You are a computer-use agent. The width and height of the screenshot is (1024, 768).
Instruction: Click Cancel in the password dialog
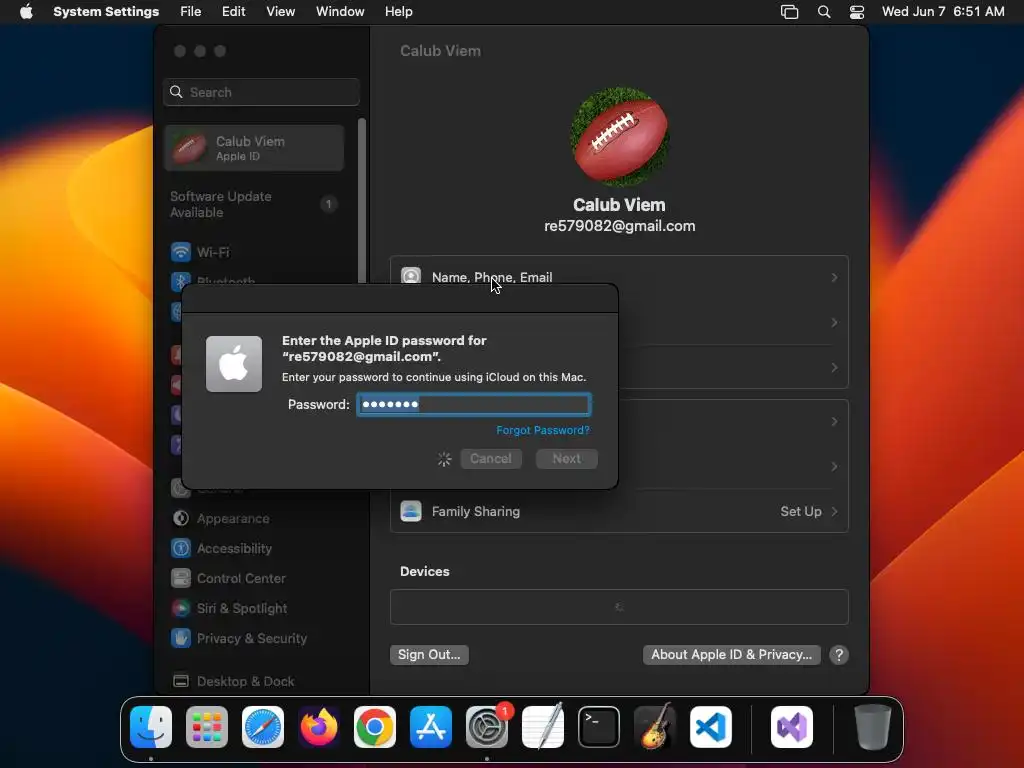(491, 458)
